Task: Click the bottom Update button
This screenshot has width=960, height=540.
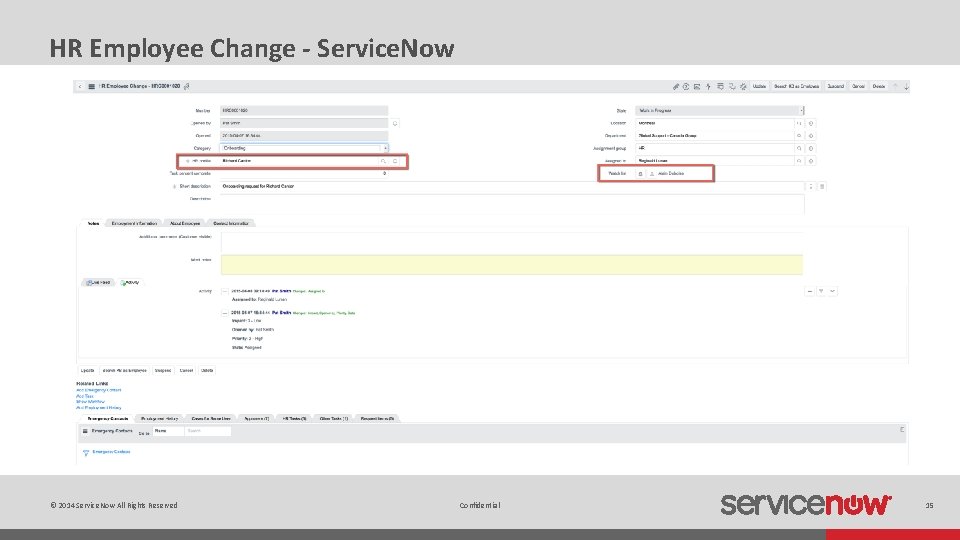Action: [88, 370]
